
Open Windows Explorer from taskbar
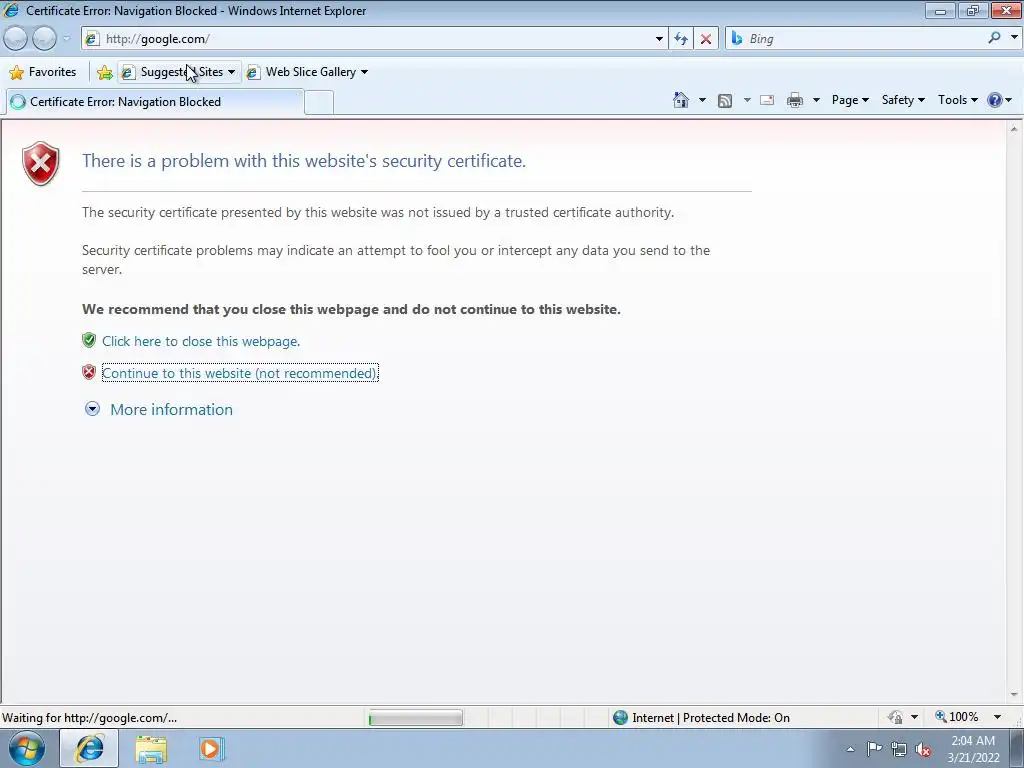click(151, 749)
